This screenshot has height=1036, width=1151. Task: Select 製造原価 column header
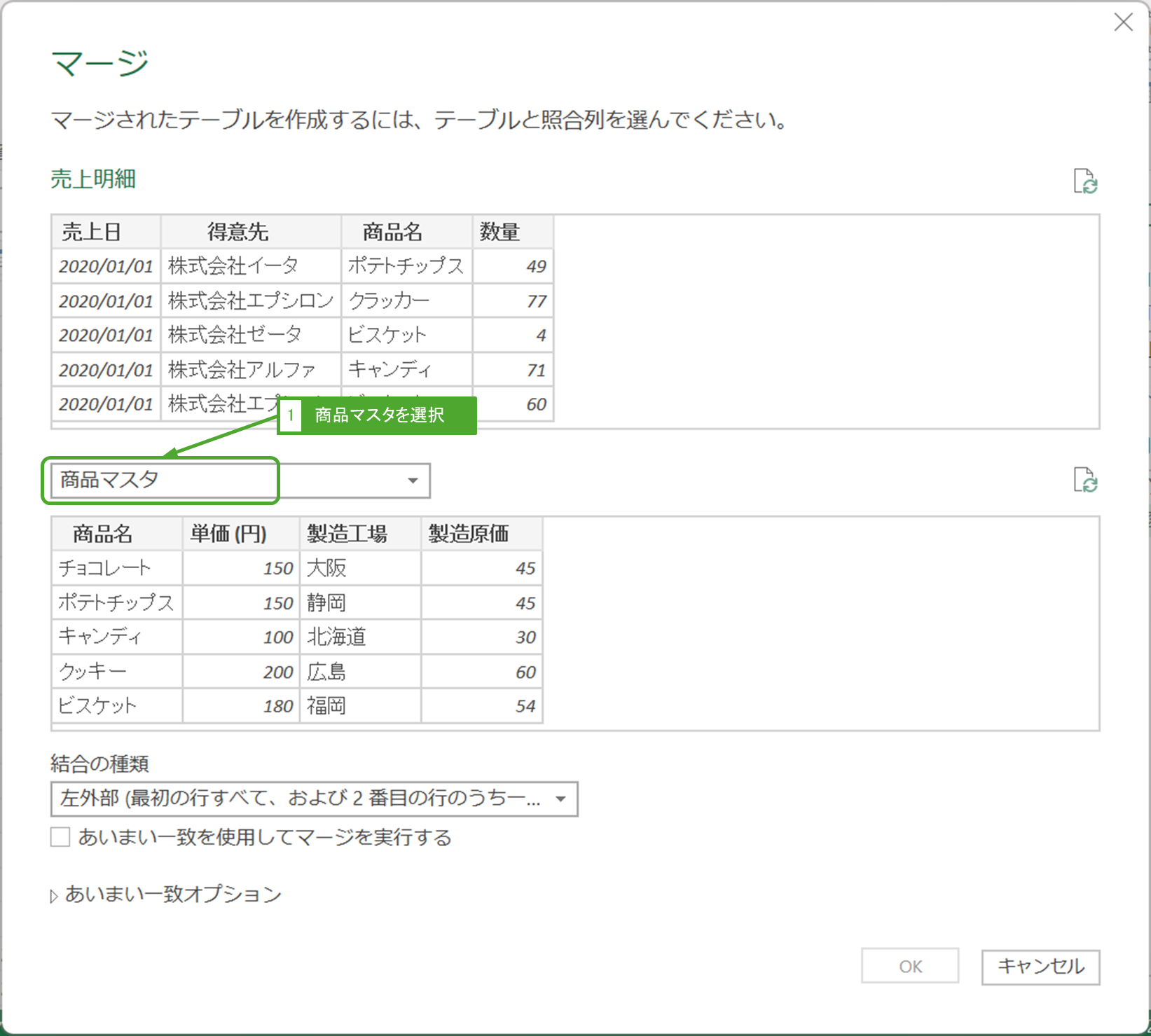(469, 534)
